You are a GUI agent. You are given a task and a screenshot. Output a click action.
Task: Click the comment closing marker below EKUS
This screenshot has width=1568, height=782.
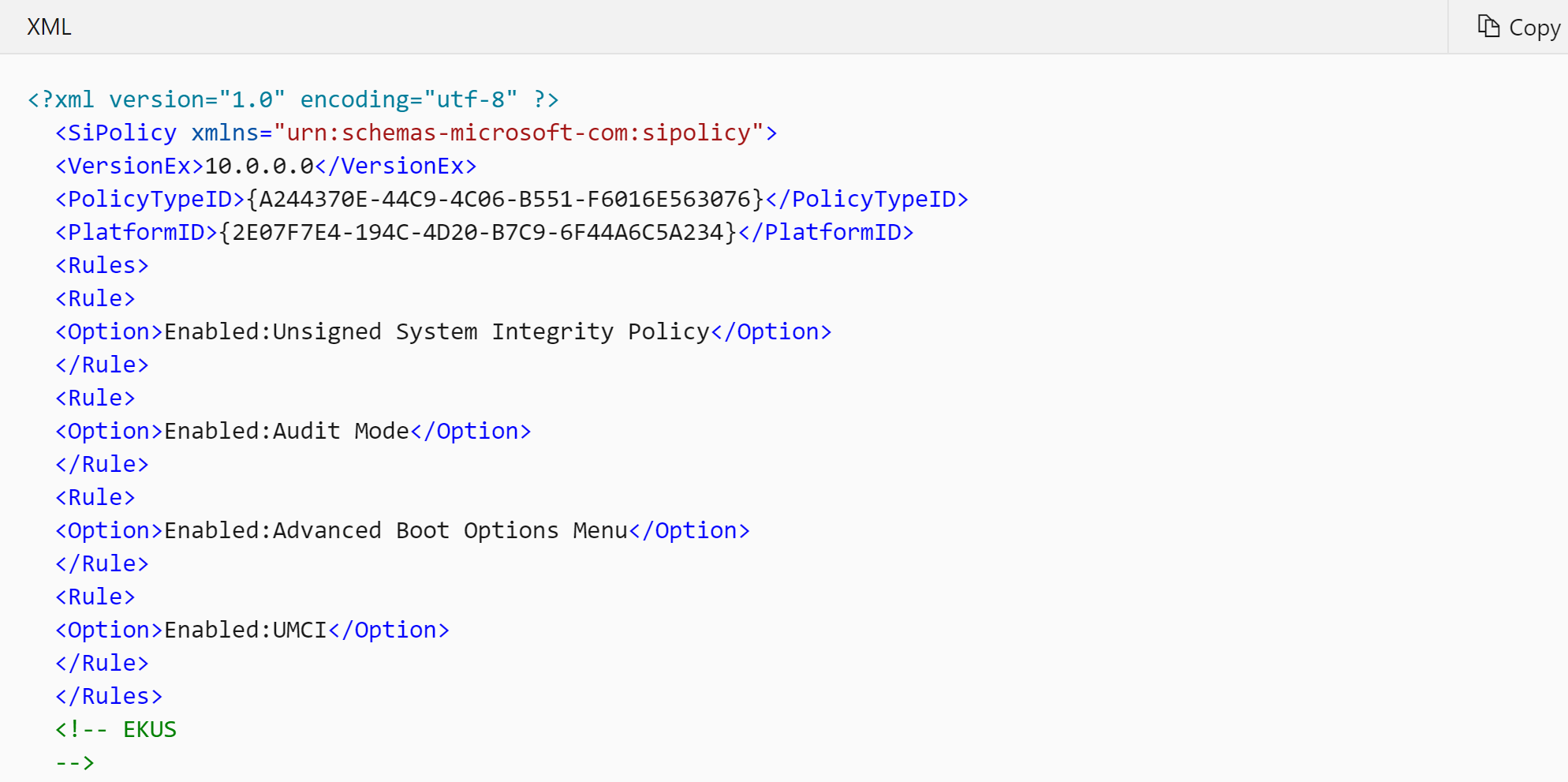pos(74,761)
